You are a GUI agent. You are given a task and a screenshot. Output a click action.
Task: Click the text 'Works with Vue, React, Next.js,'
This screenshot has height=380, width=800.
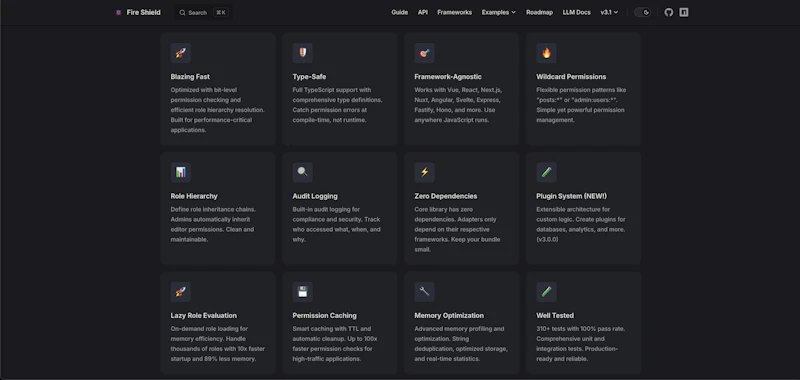(457, 90)
